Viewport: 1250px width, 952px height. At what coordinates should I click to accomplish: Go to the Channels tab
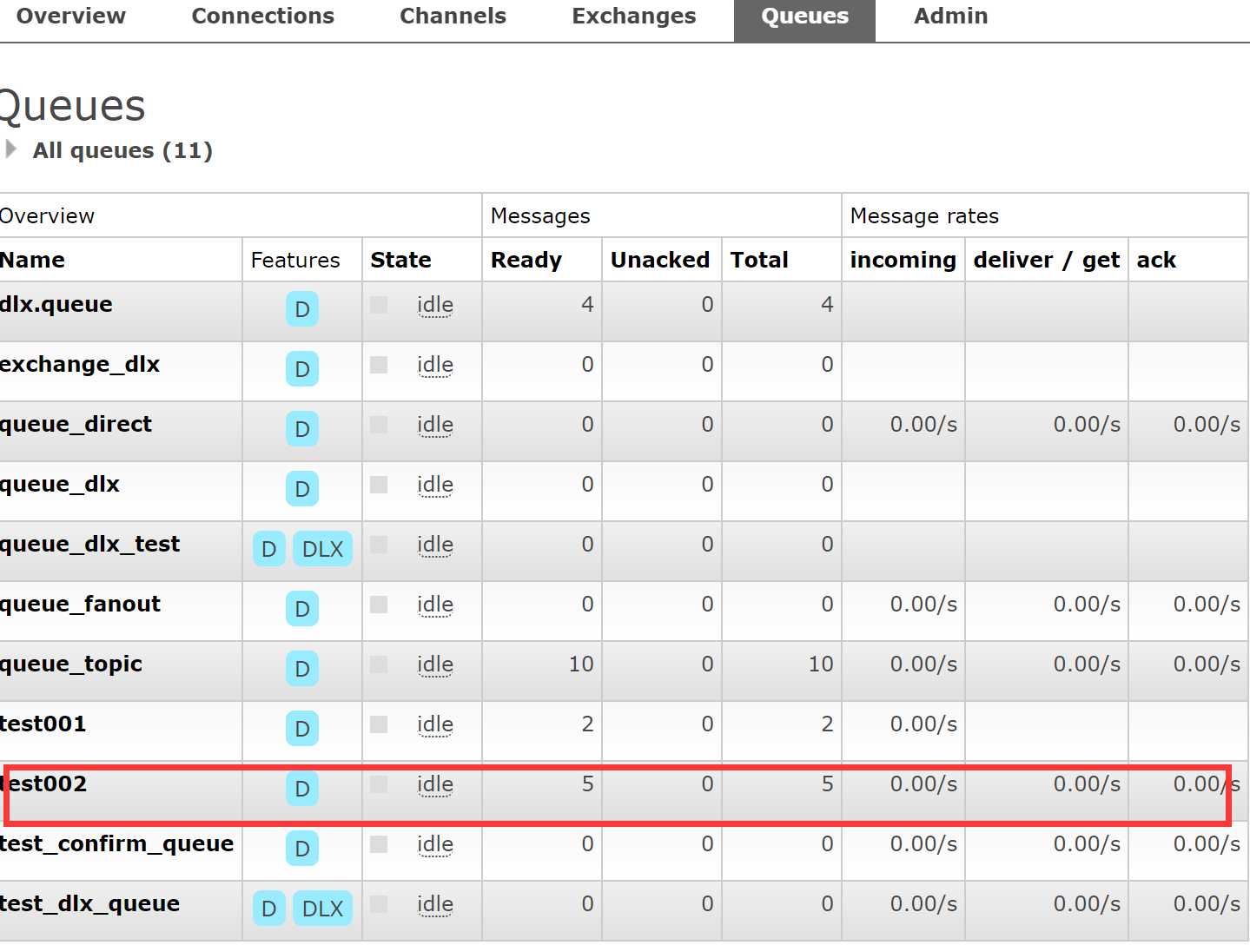(453, 17)
